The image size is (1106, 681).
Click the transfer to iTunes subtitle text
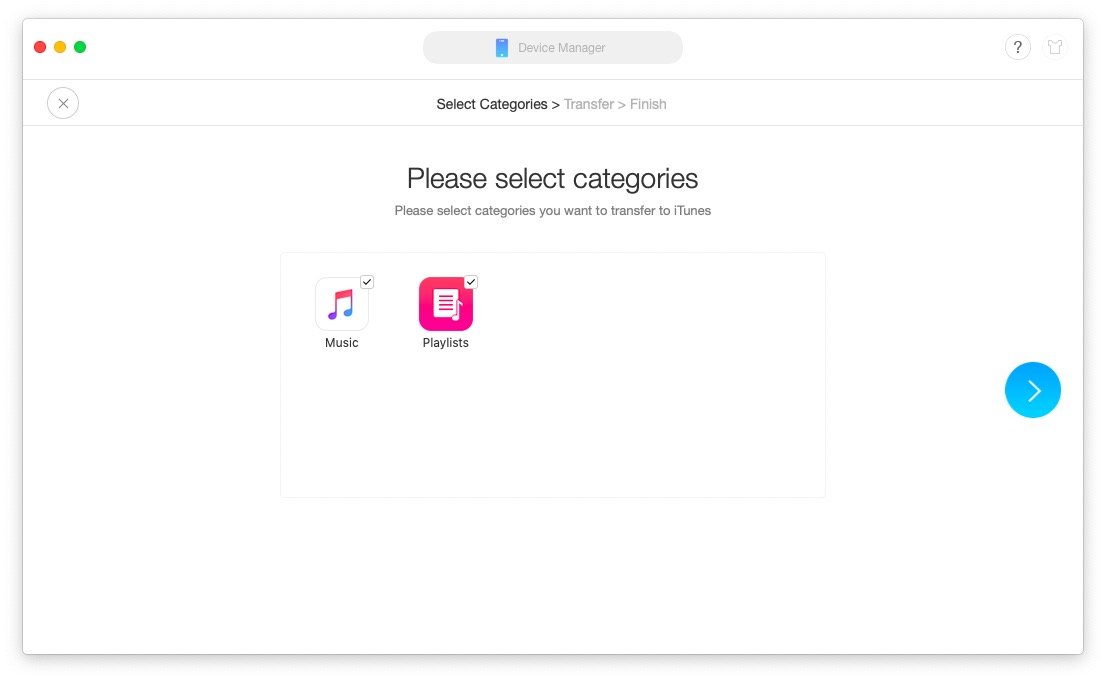(552, 210)
